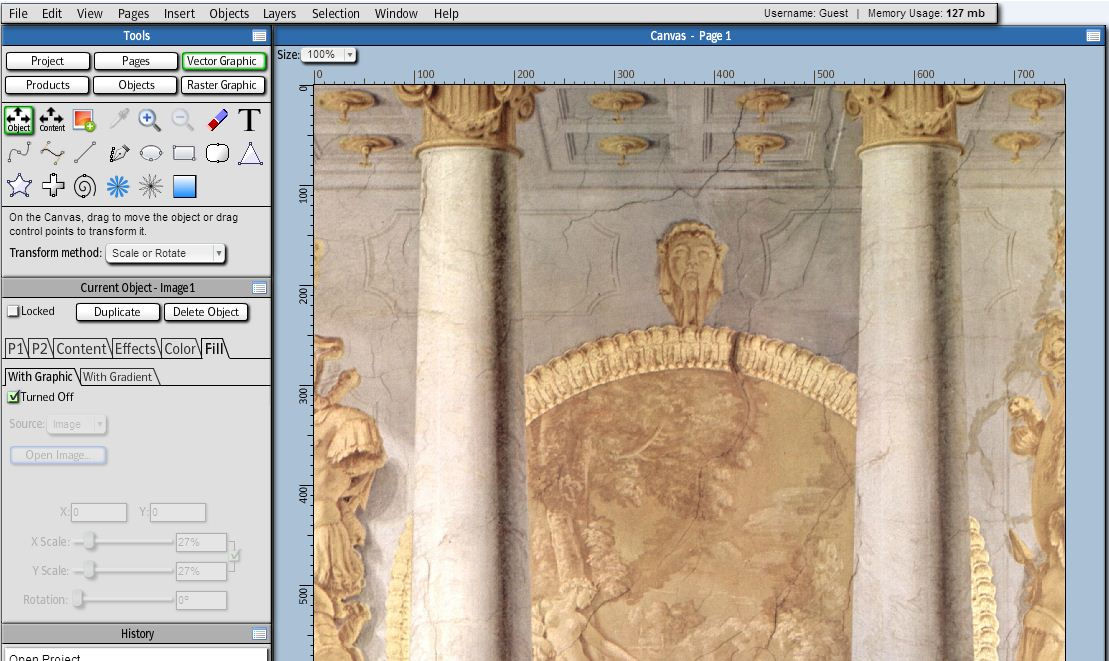
Task: Uncheck the Turned Off checkbox
Action: coord(13,397)
